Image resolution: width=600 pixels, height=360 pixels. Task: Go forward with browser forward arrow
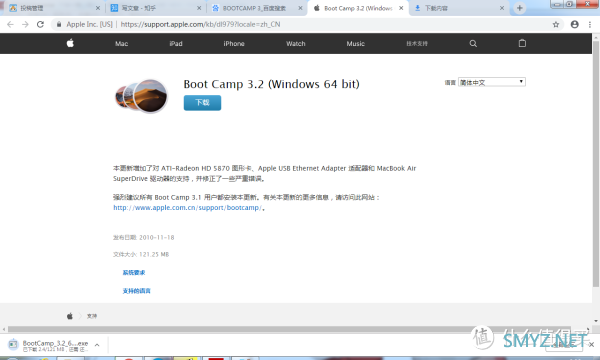tap(25, 24)
